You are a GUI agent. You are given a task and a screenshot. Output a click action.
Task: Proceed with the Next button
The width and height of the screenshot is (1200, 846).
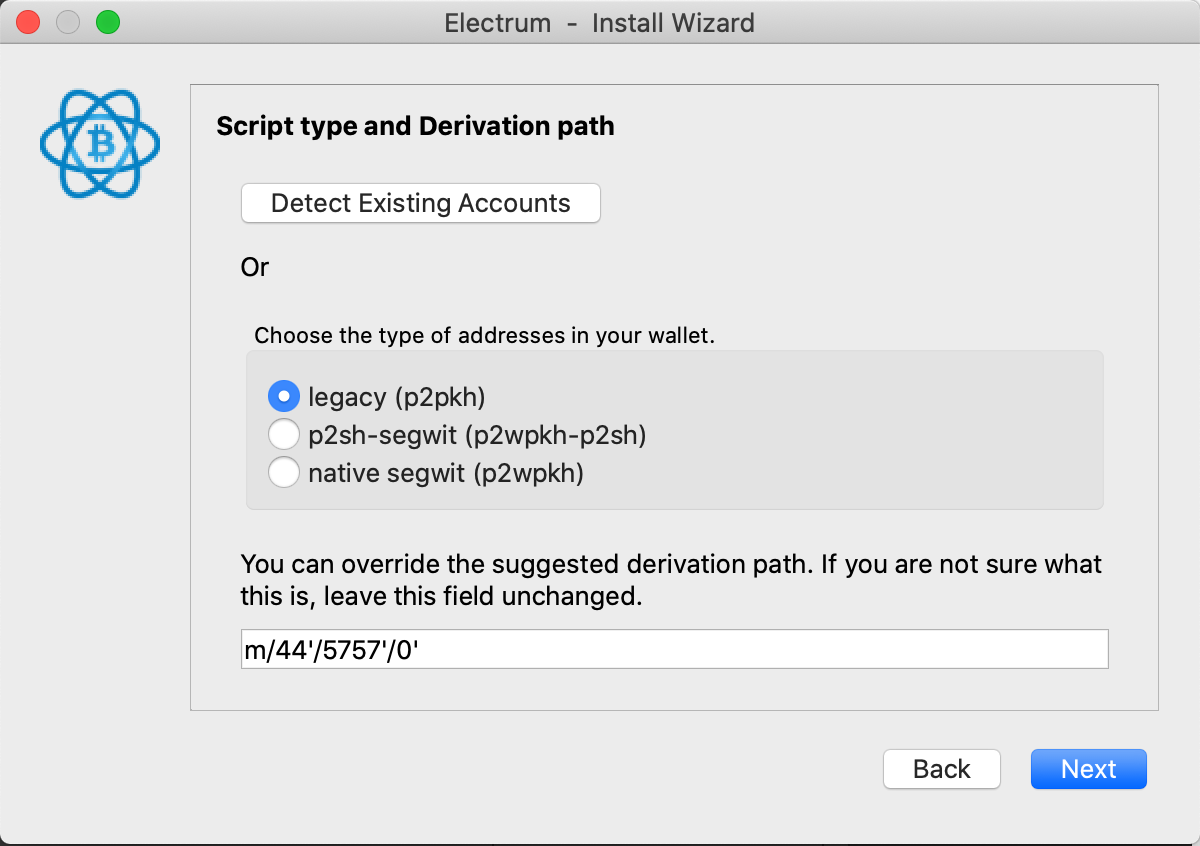(1088, 769)
